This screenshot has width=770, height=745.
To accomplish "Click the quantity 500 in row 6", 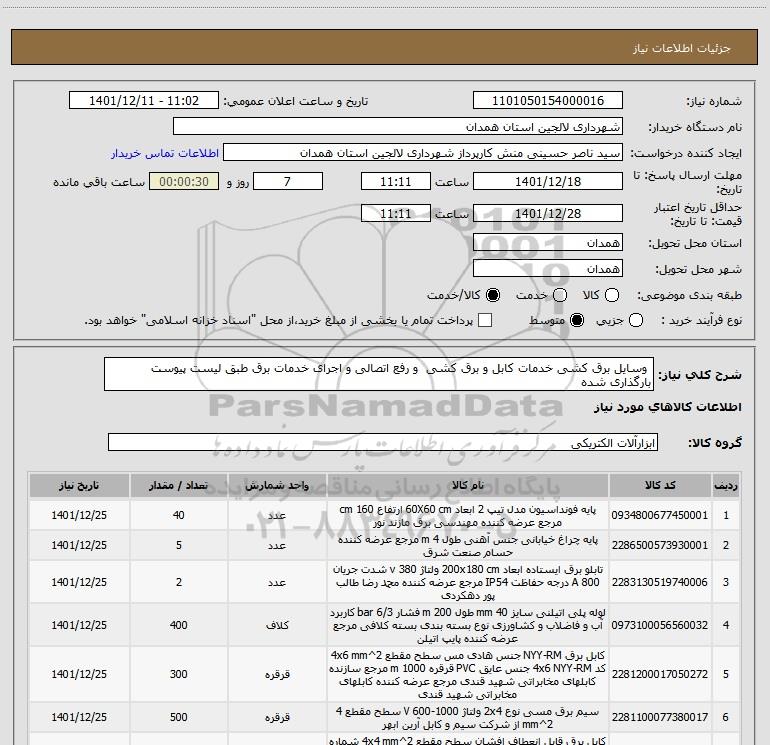I will (x=179, y=717).
